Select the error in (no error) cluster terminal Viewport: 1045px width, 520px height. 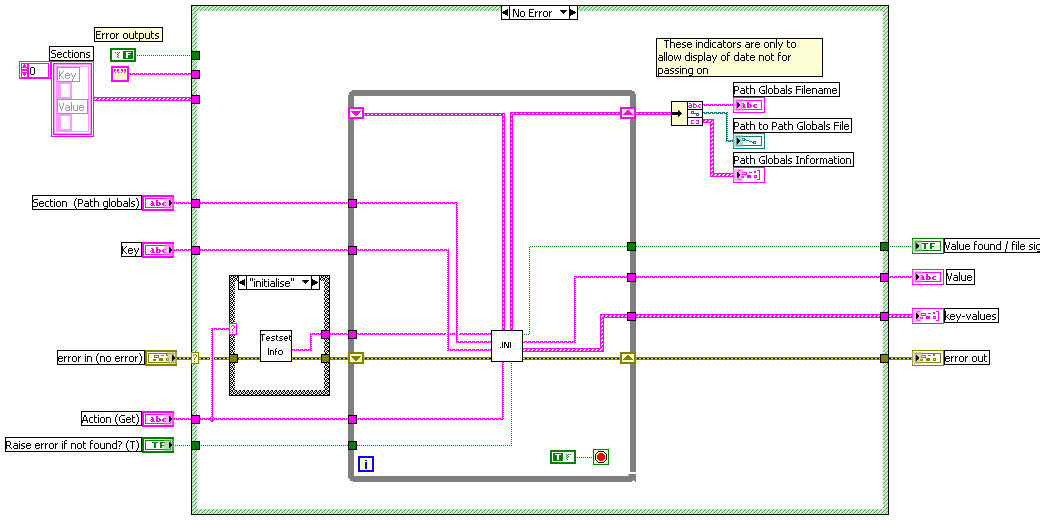click(x=161, y=358)
